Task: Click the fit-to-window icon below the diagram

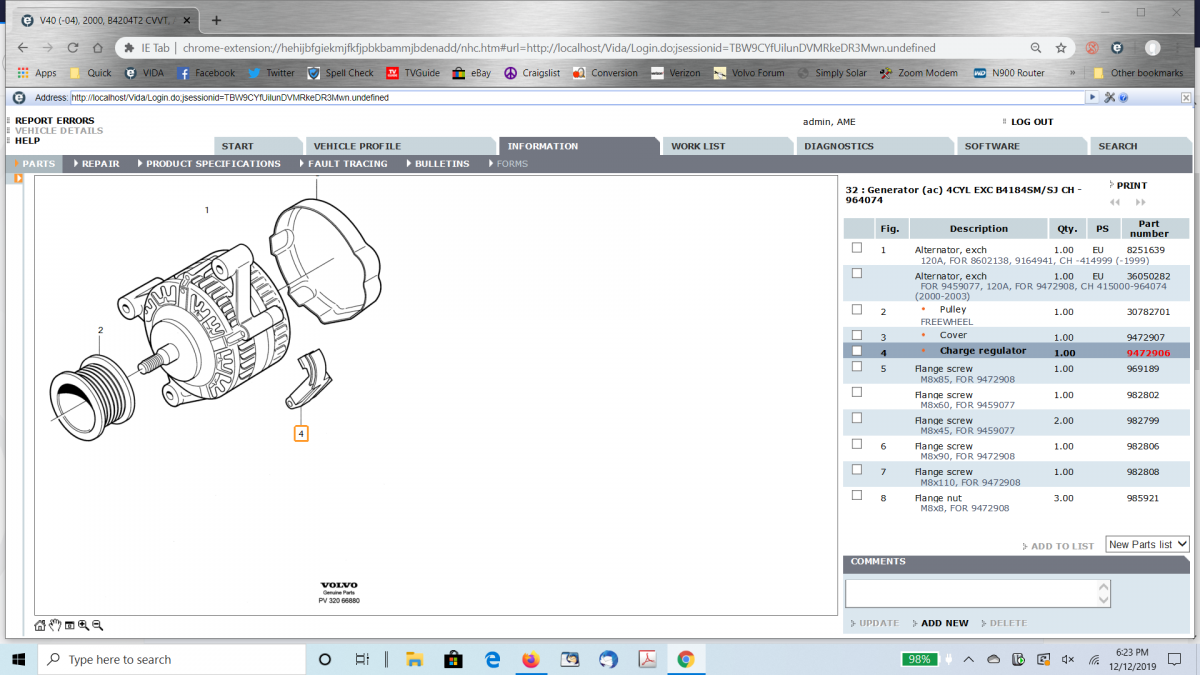Action: point(69,625)
